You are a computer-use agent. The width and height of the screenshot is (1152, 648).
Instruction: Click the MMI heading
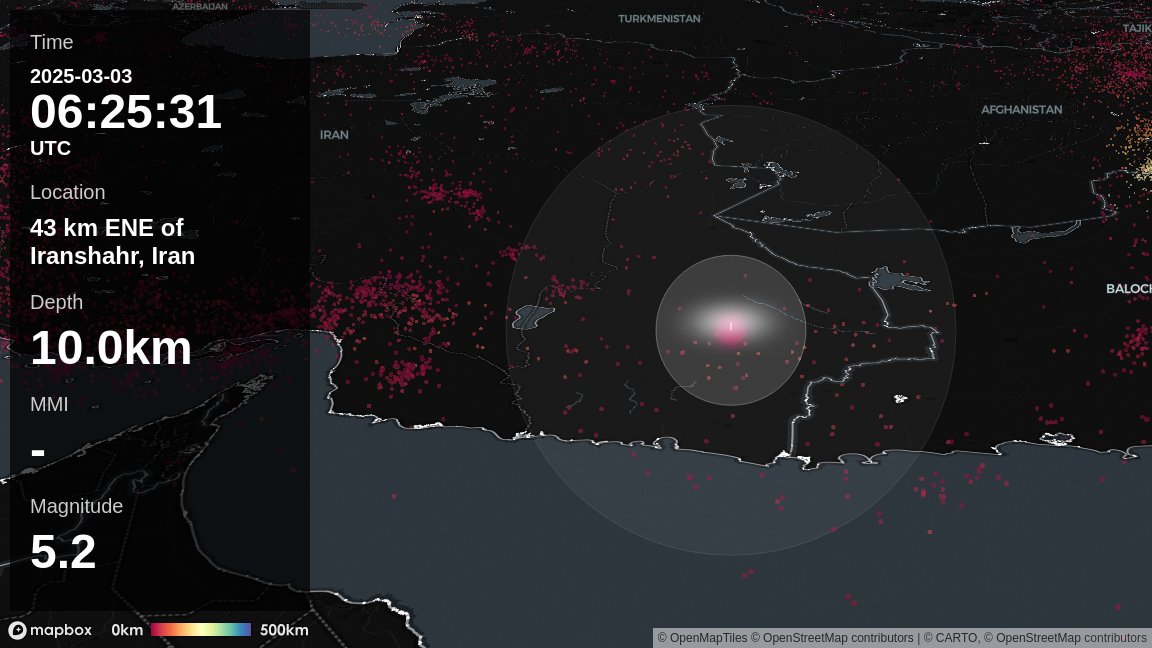click(x=49, y=404)
